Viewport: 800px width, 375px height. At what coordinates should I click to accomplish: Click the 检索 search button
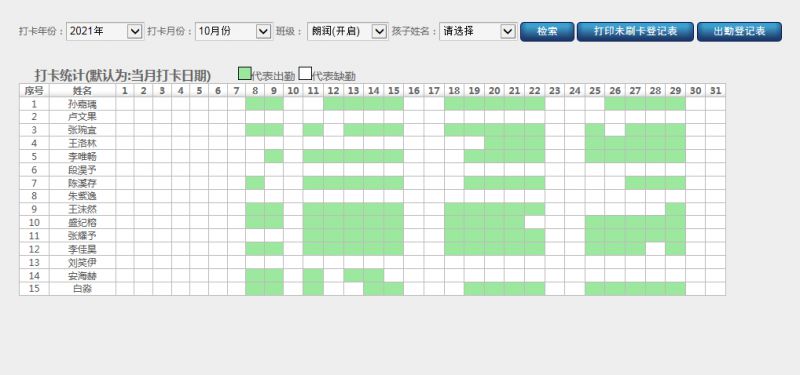tap(547, 32)
